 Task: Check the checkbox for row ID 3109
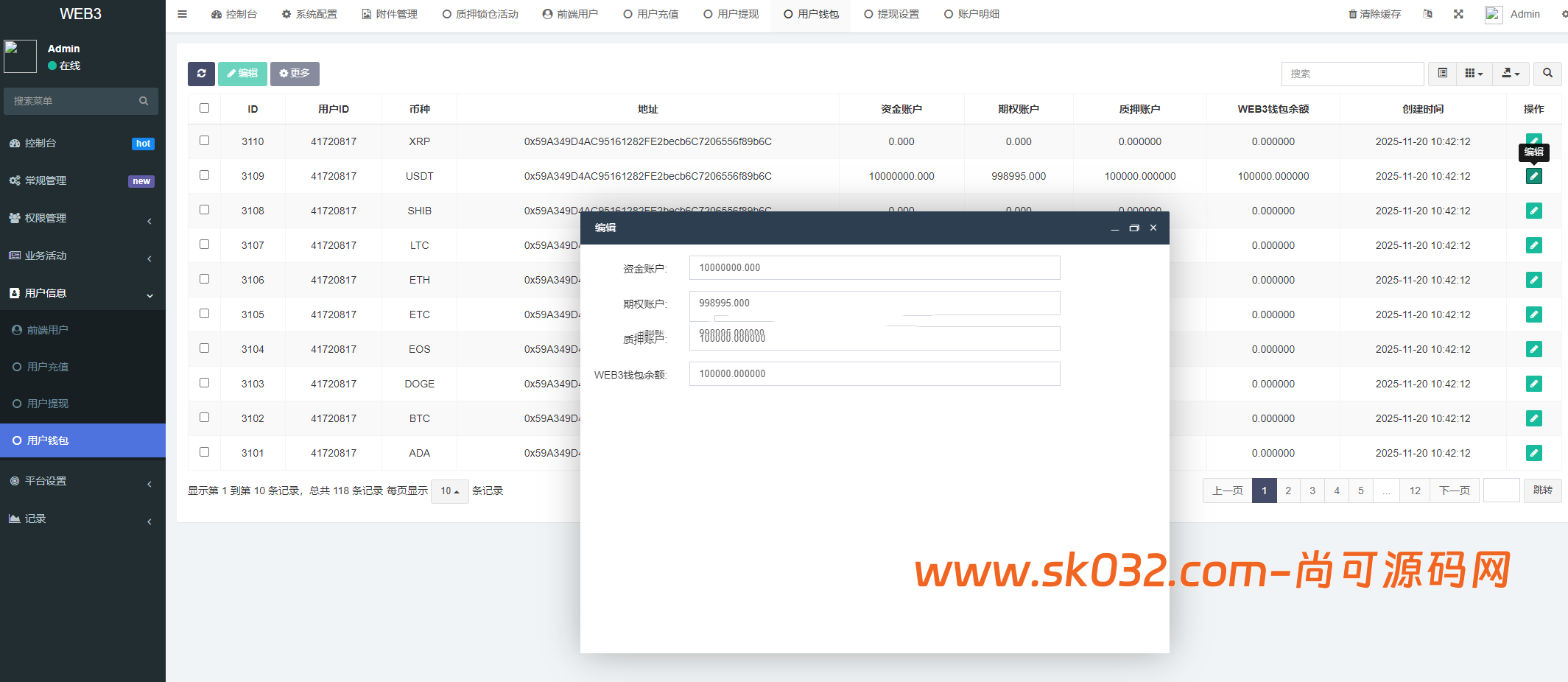[x=204, y=175]
